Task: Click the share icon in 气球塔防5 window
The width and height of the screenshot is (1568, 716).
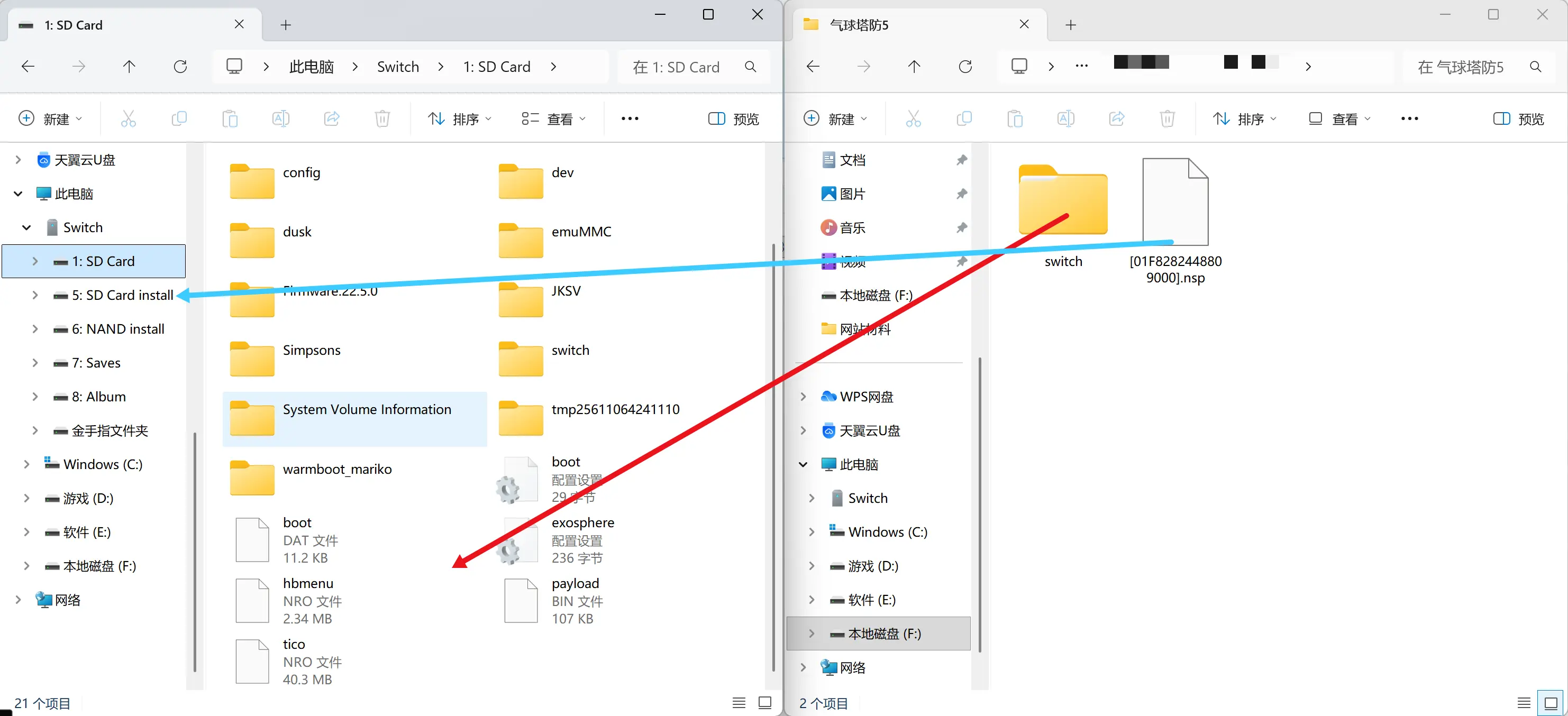Action: coord(1117,118)
